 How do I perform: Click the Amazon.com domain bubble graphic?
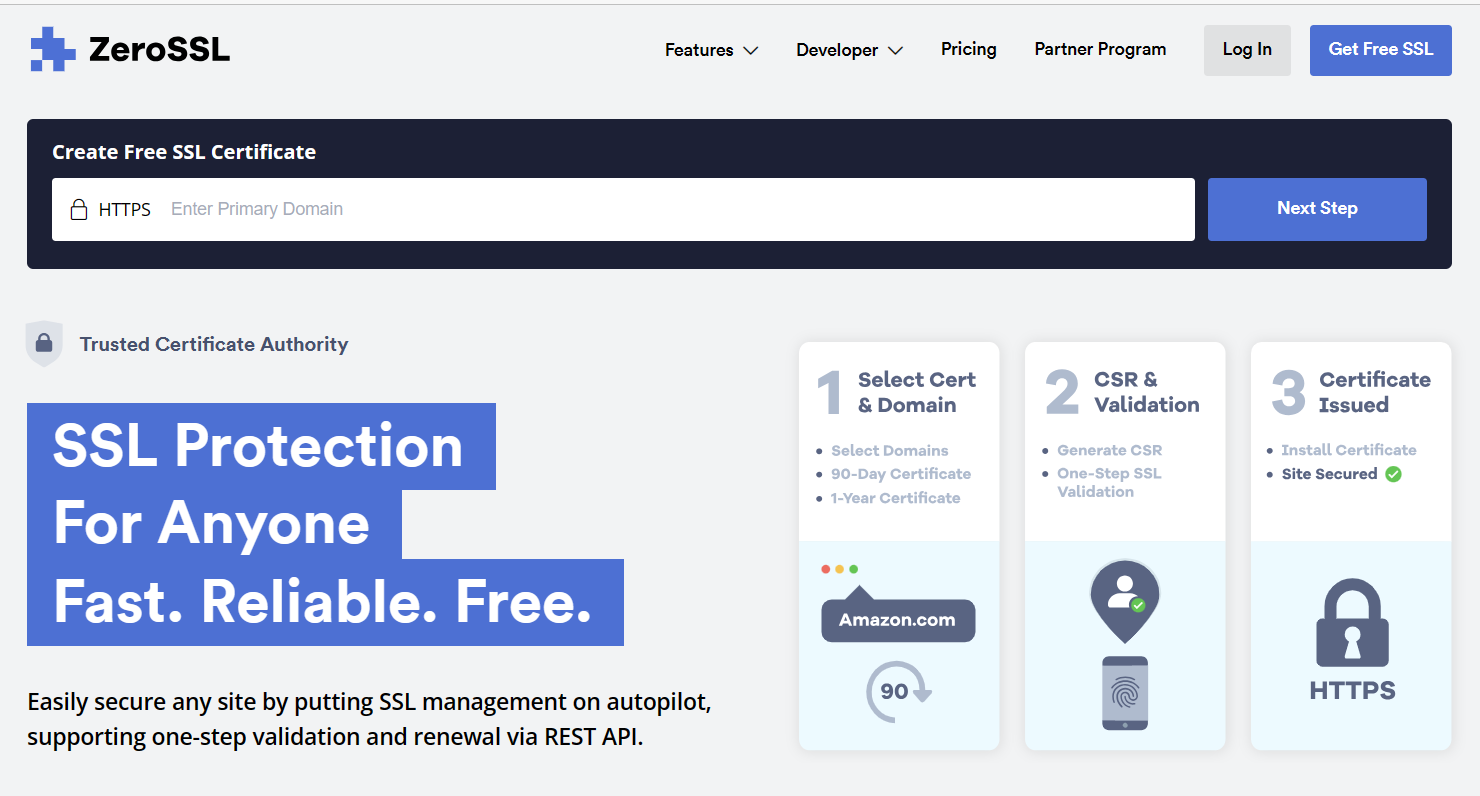(898, 612)
